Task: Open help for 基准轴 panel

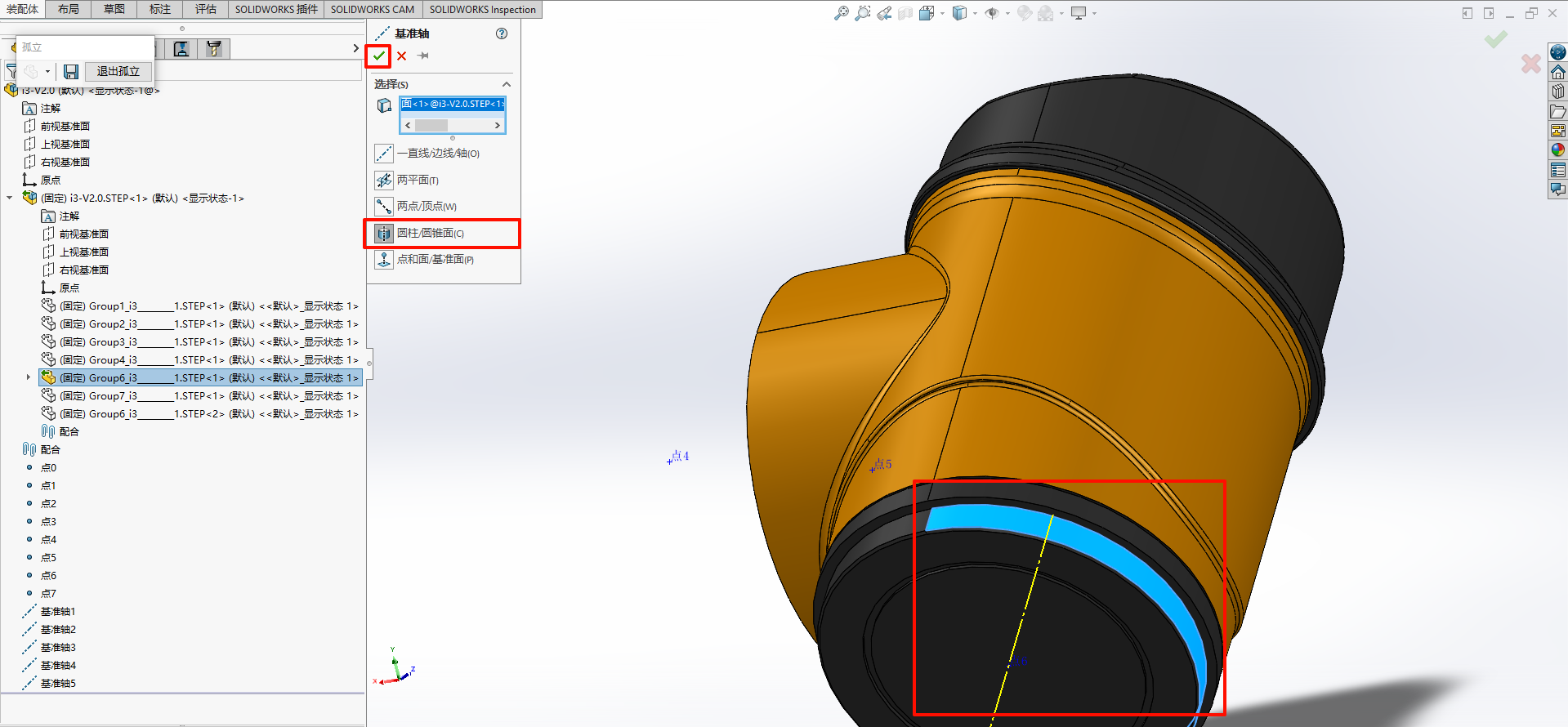Action: point(502,33)
